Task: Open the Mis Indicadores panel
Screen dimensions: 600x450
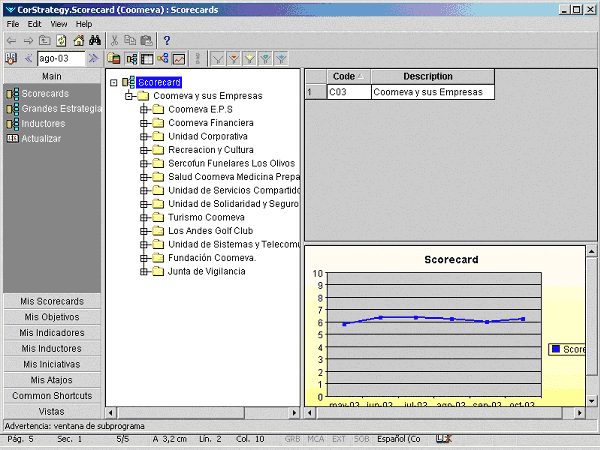Action: tap(52, 332)
